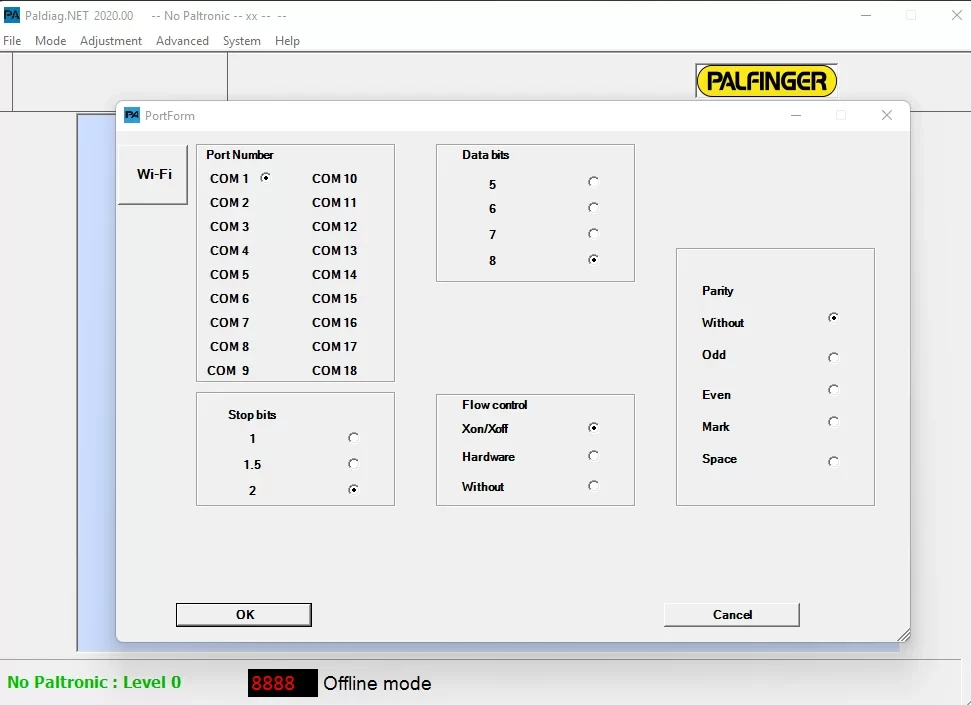Click the PortForm dialog title icon

pos(132,116)
